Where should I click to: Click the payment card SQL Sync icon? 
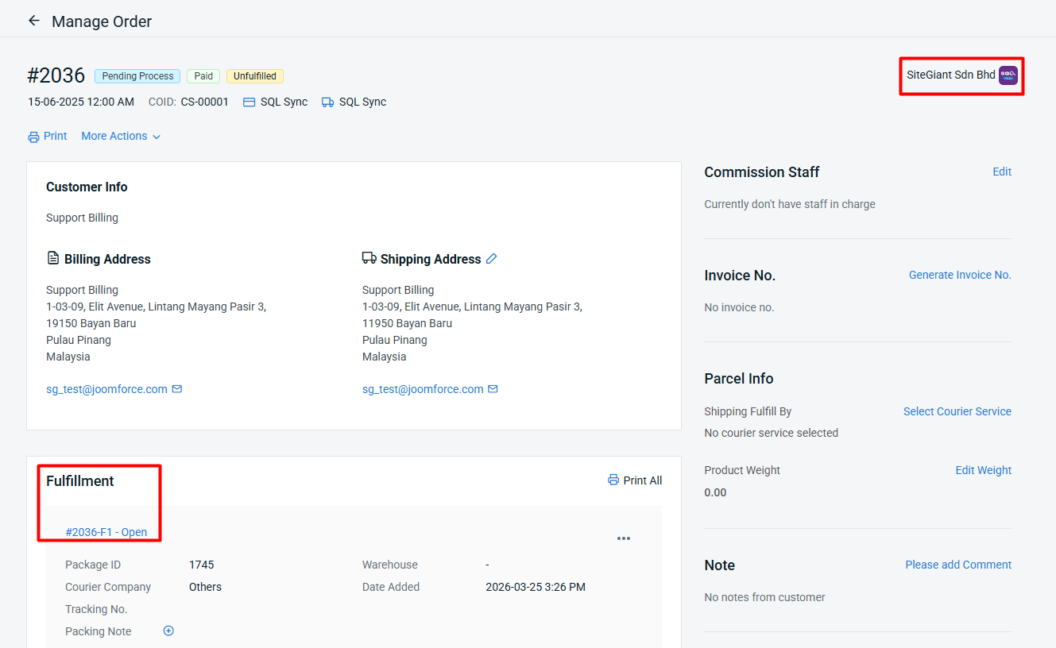click(x=250, y=102)
